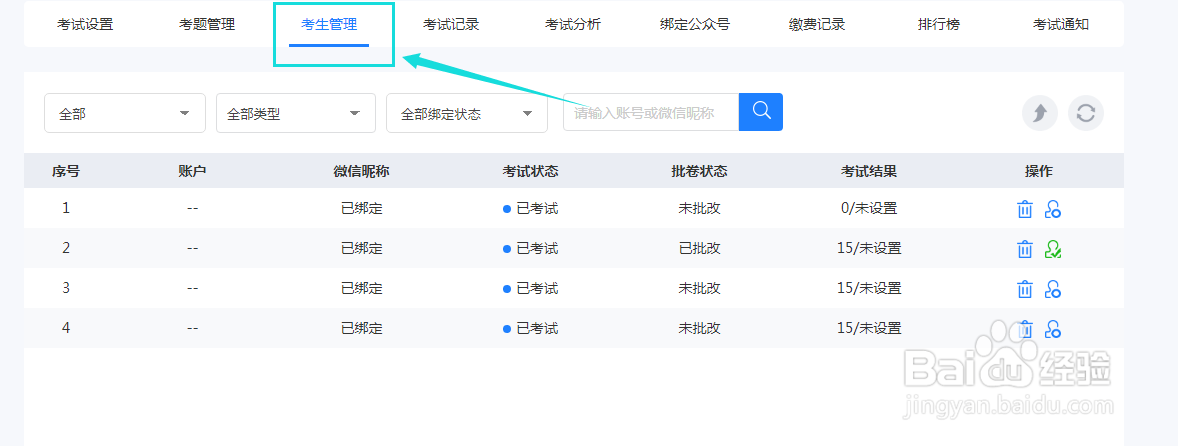Click 0/未设置 result in row 1

pos(869,209)
